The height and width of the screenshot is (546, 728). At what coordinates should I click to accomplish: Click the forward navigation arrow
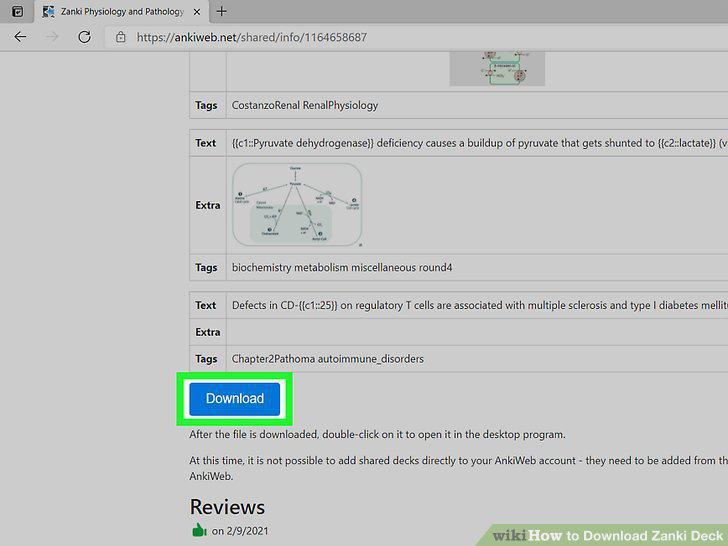point(52,37)
